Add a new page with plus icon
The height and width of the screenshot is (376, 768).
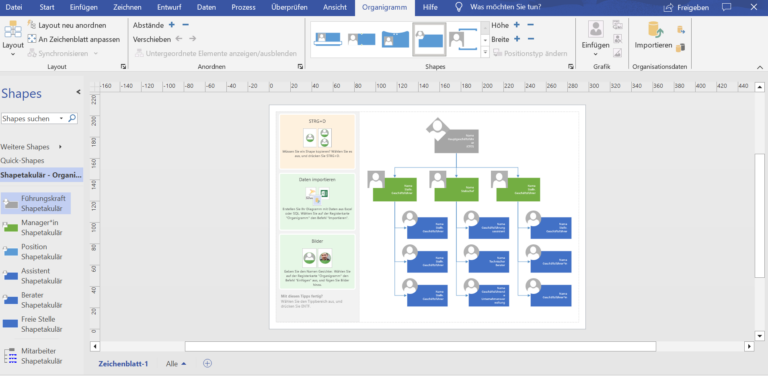(x=208, y=363)
